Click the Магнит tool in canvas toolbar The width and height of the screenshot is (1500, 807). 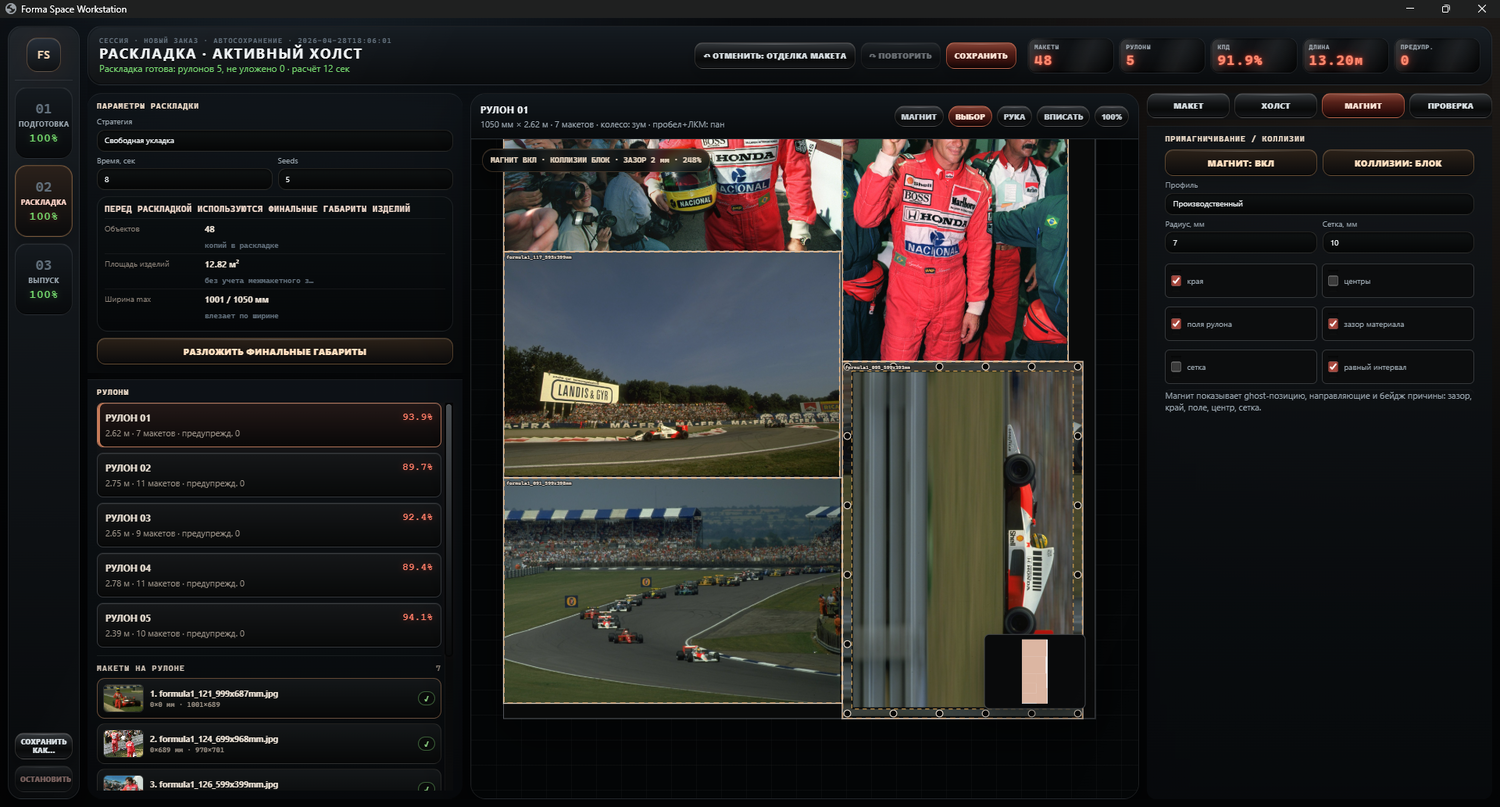tap(918, 117)
